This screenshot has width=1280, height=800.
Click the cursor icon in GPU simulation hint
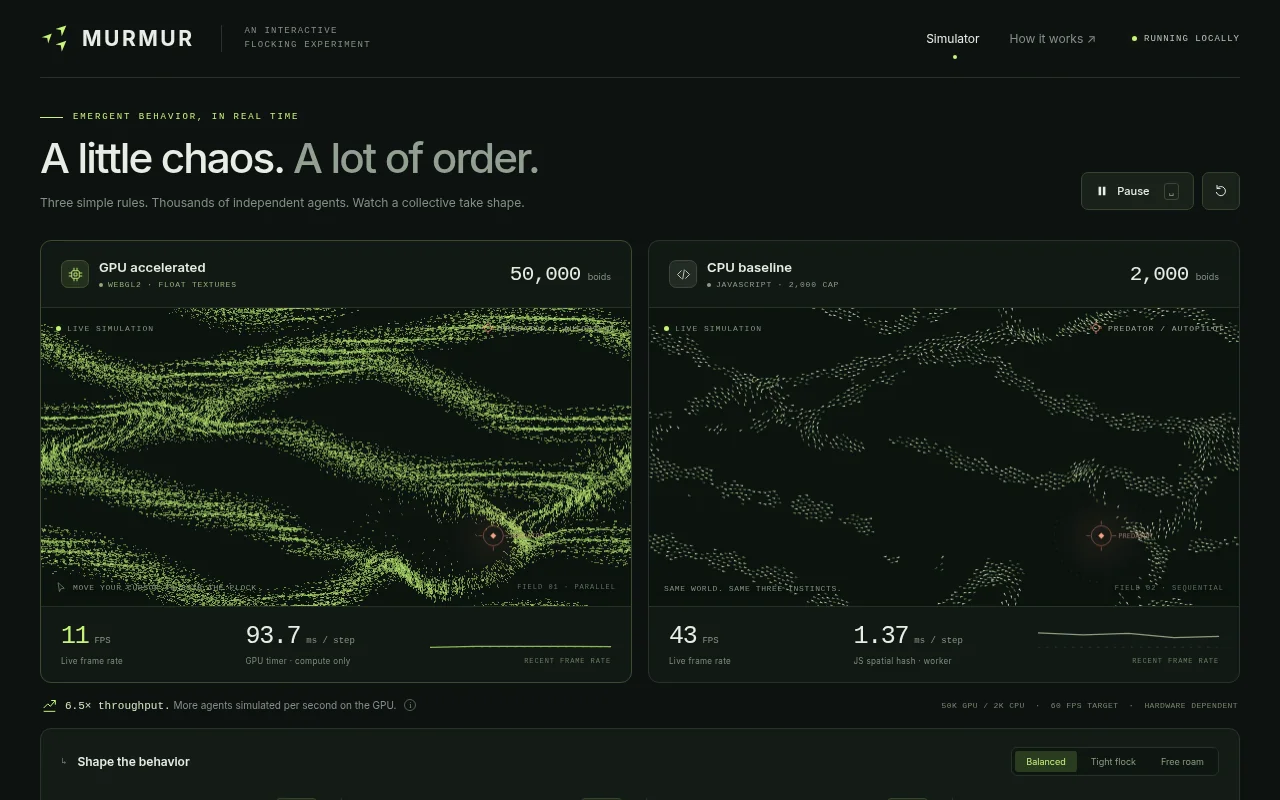pos(61,587)
